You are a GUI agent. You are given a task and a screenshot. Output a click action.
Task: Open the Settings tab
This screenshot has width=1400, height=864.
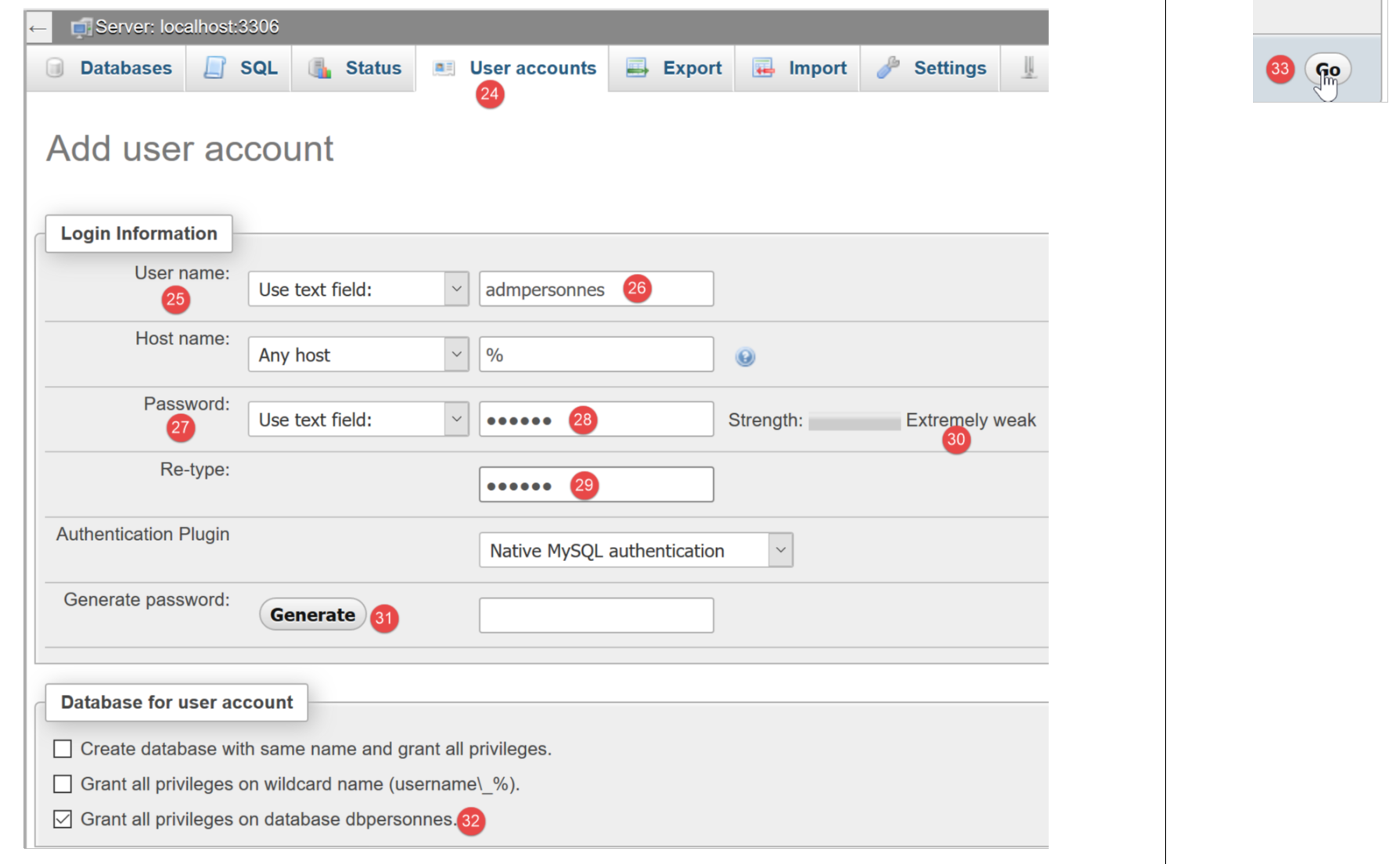949,68
